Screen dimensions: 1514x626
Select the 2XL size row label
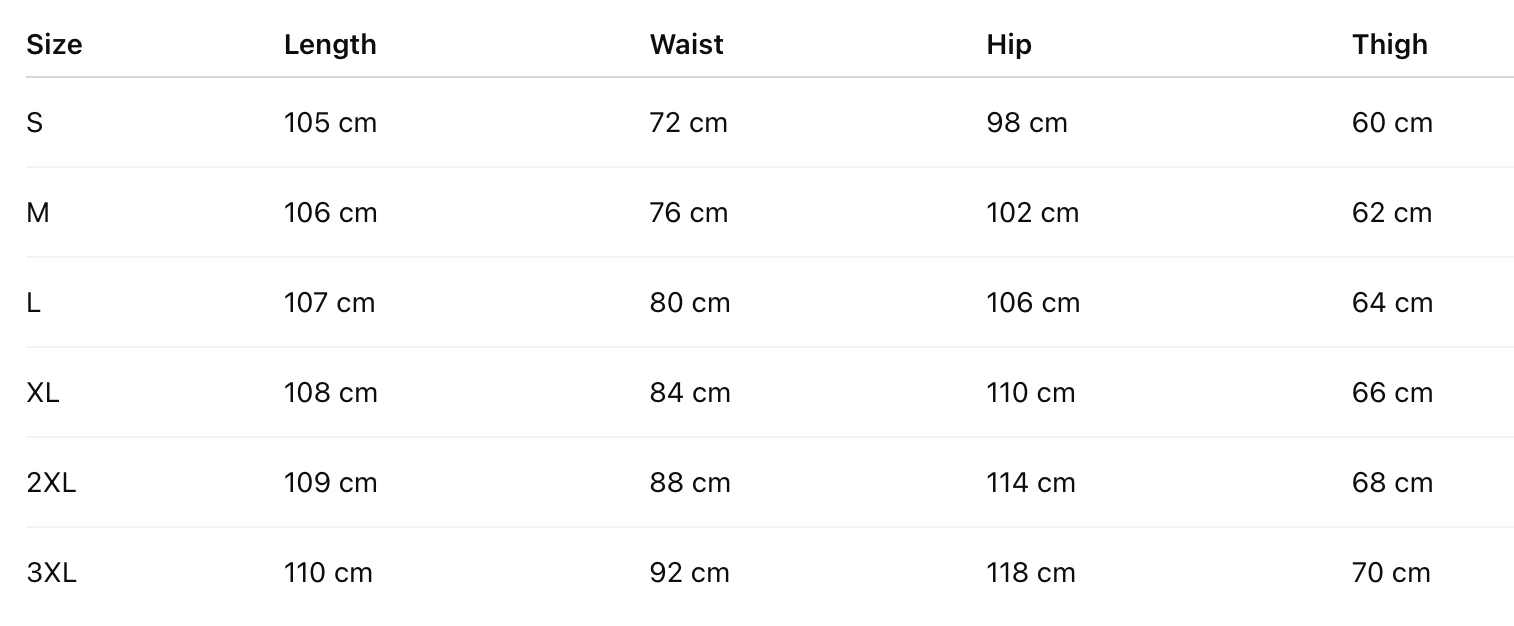[51, 483]
